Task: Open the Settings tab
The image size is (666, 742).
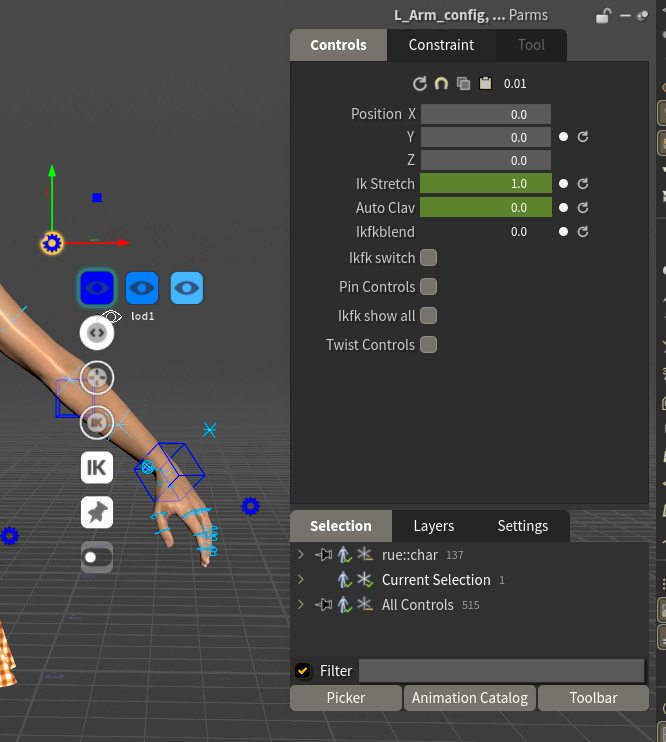Action: pyautogui.click(x=523, y=526)
